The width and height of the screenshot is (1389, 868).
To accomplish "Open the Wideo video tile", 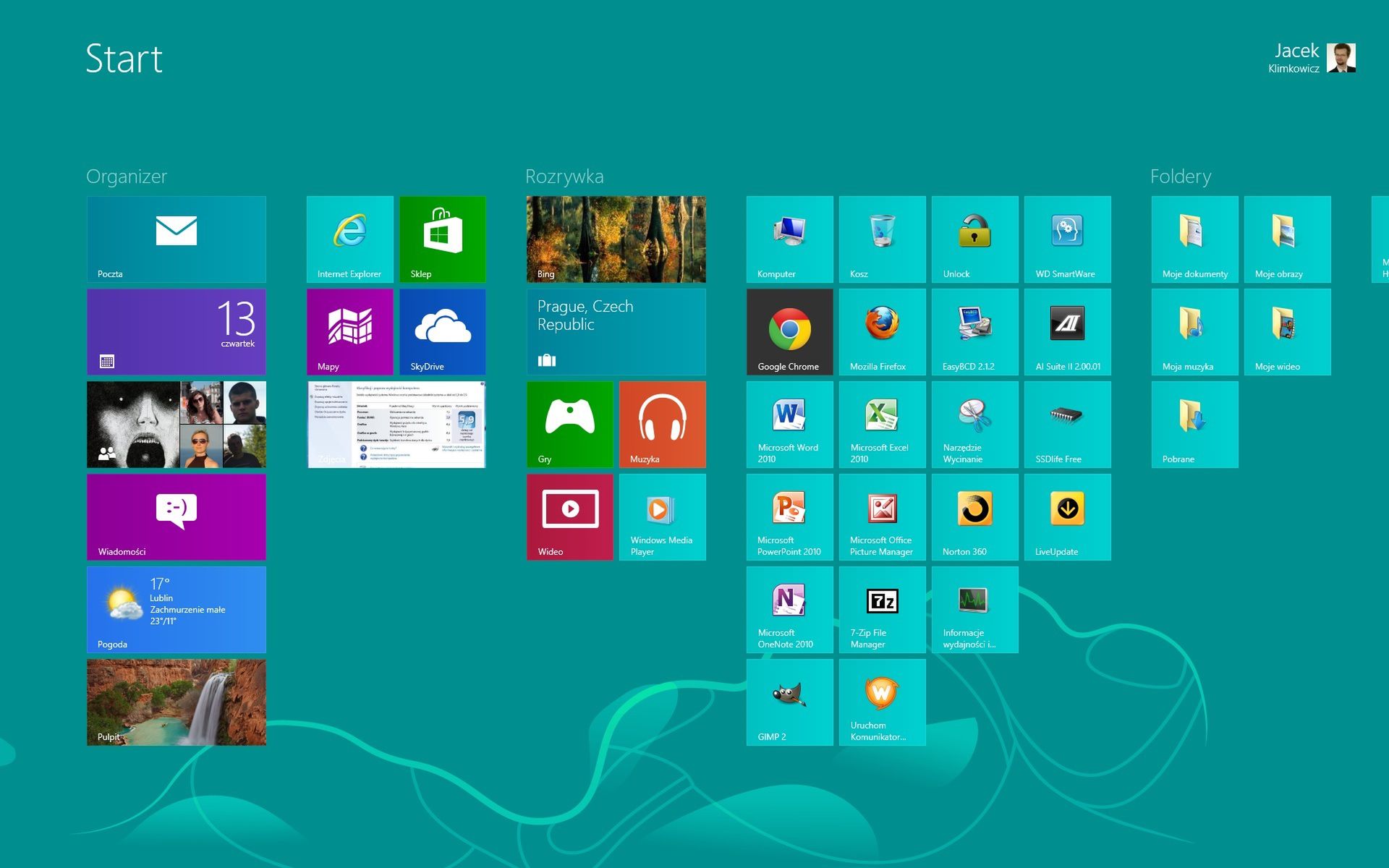I will point(570,517).
